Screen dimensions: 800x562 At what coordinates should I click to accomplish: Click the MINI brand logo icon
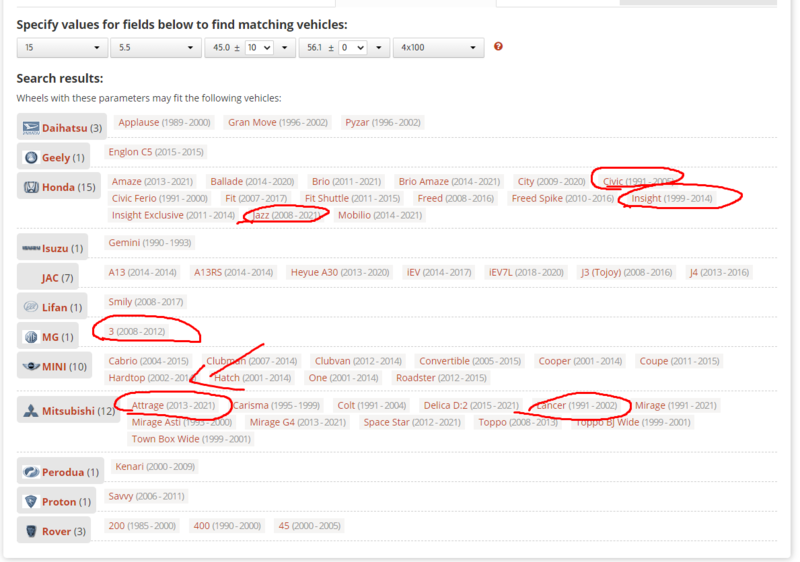tap(31, 366)
